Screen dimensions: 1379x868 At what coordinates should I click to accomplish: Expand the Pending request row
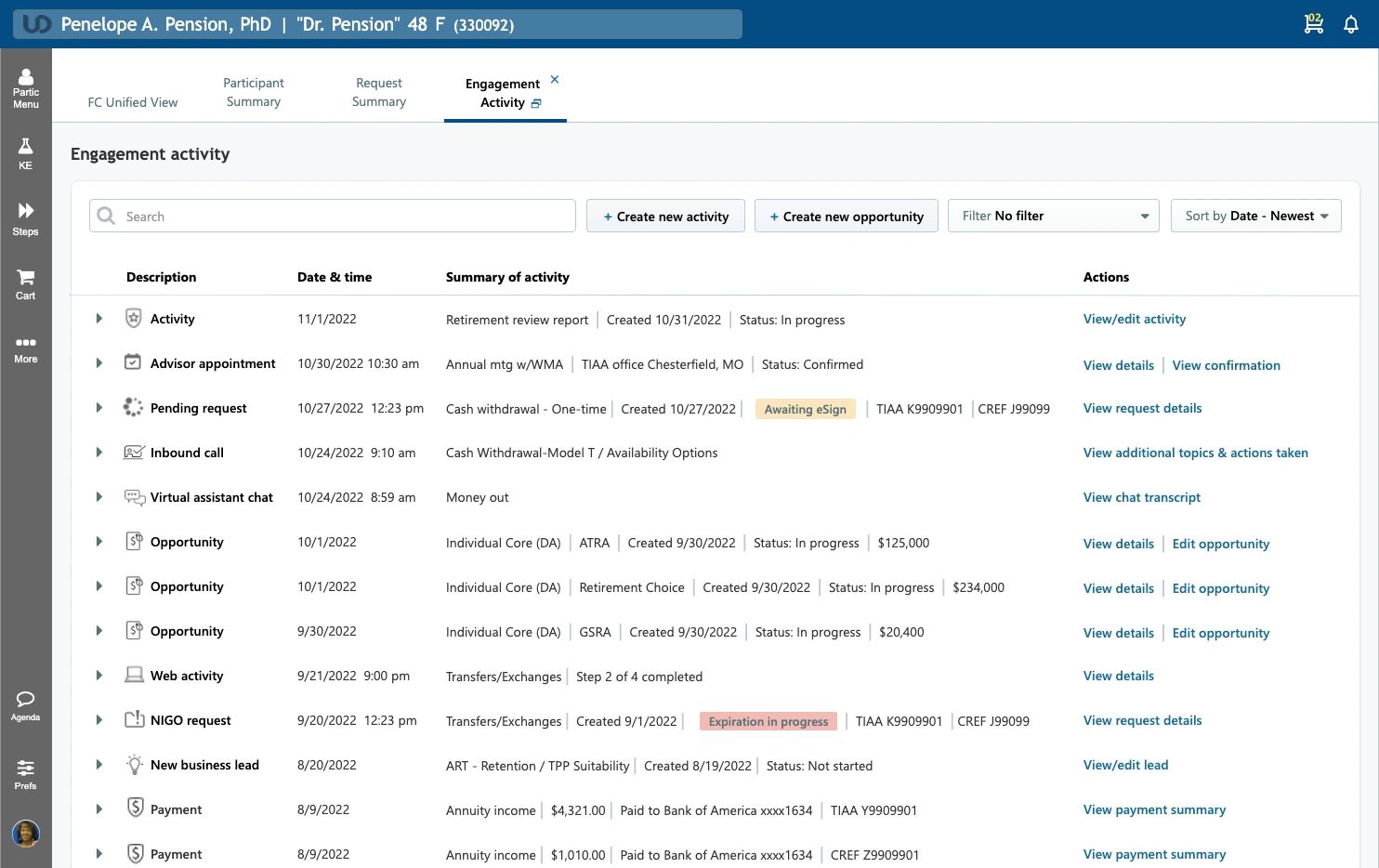pyautogui.click(x=98, y=408)
